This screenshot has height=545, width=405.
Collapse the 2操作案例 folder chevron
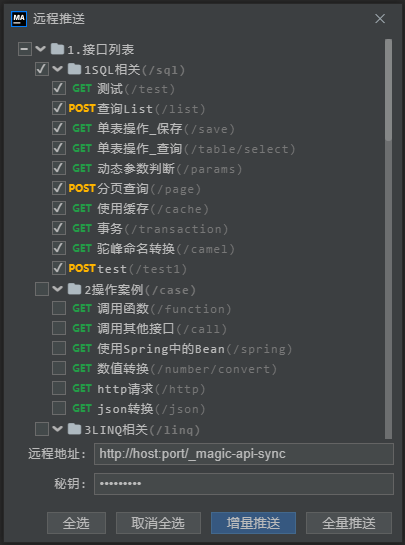coord(58,289)
